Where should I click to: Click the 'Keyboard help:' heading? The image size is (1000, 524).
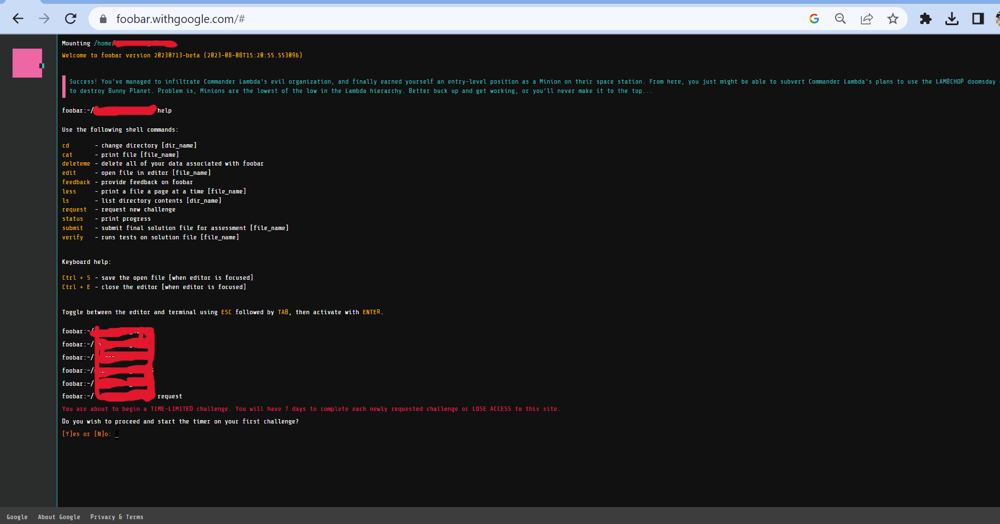(x=87, y=262)
